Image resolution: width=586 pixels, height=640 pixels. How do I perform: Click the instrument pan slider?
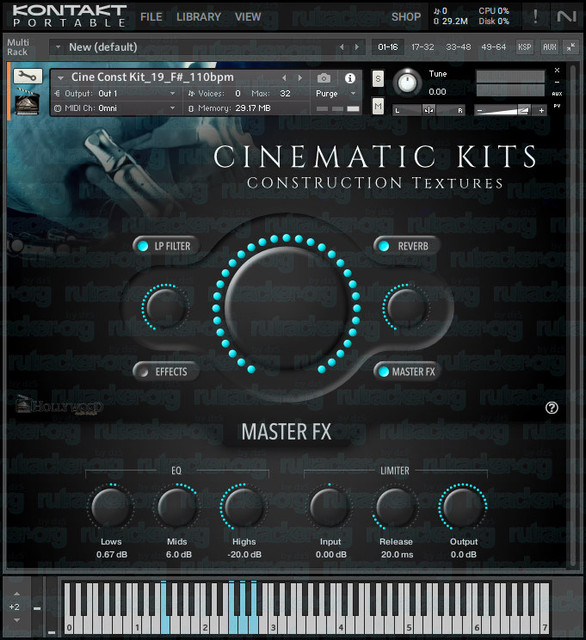pyautogui.click(x=428, y=110)
